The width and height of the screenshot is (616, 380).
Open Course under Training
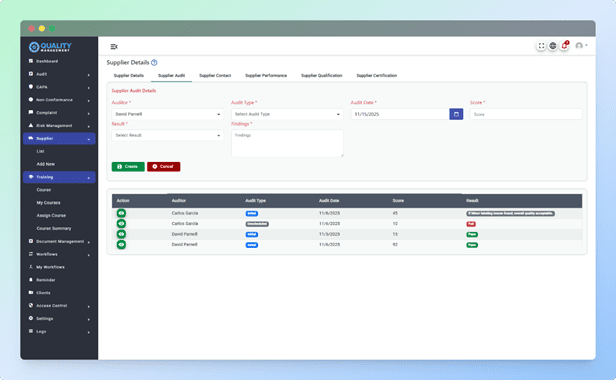[x=44, y=190]
